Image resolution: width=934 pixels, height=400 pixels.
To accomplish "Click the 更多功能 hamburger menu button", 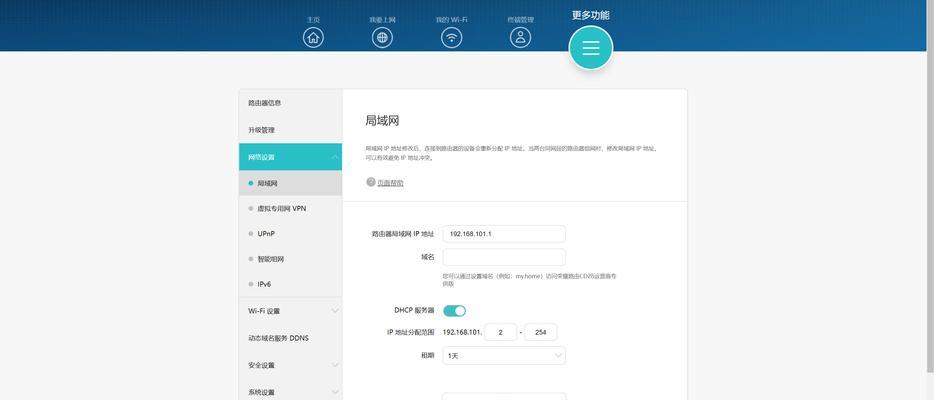I will (591, 48).
